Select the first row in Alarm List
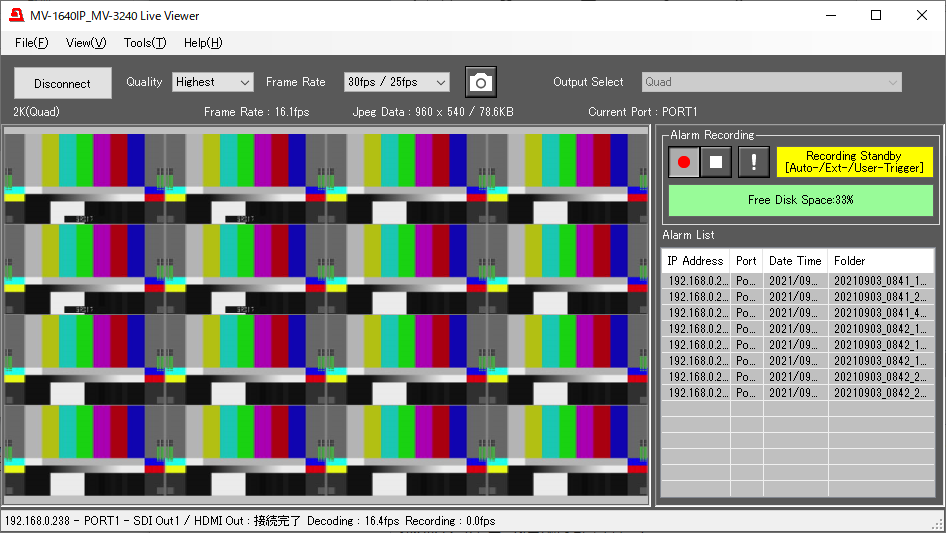Viewport: 946px width, 533px height. 796,281
